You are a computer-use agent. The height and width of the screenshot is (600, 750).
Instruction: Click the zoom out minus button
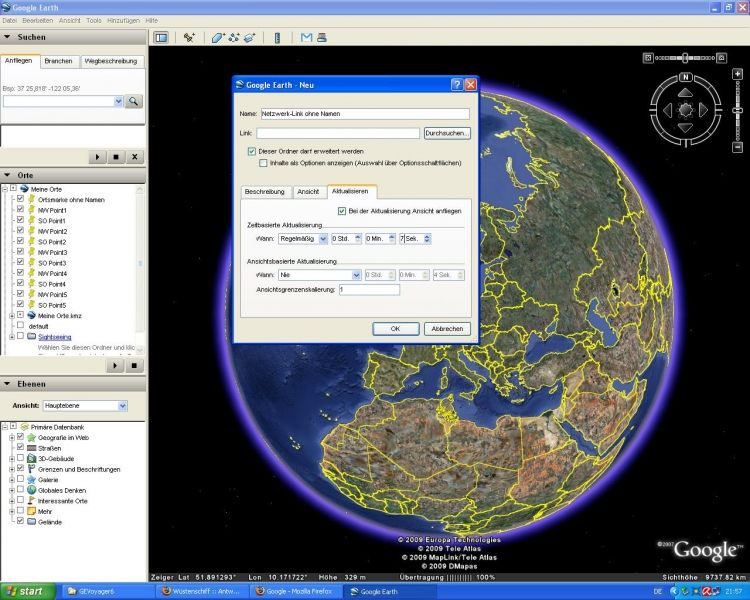pos(738,147)
